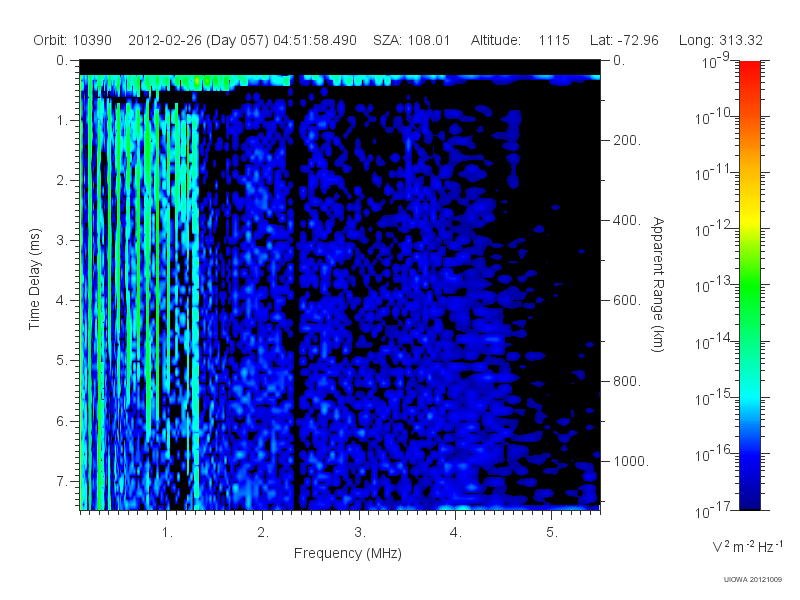Click the Altitude: 1115 label
This screenshot has width=800, height=600.
[520, 40]
